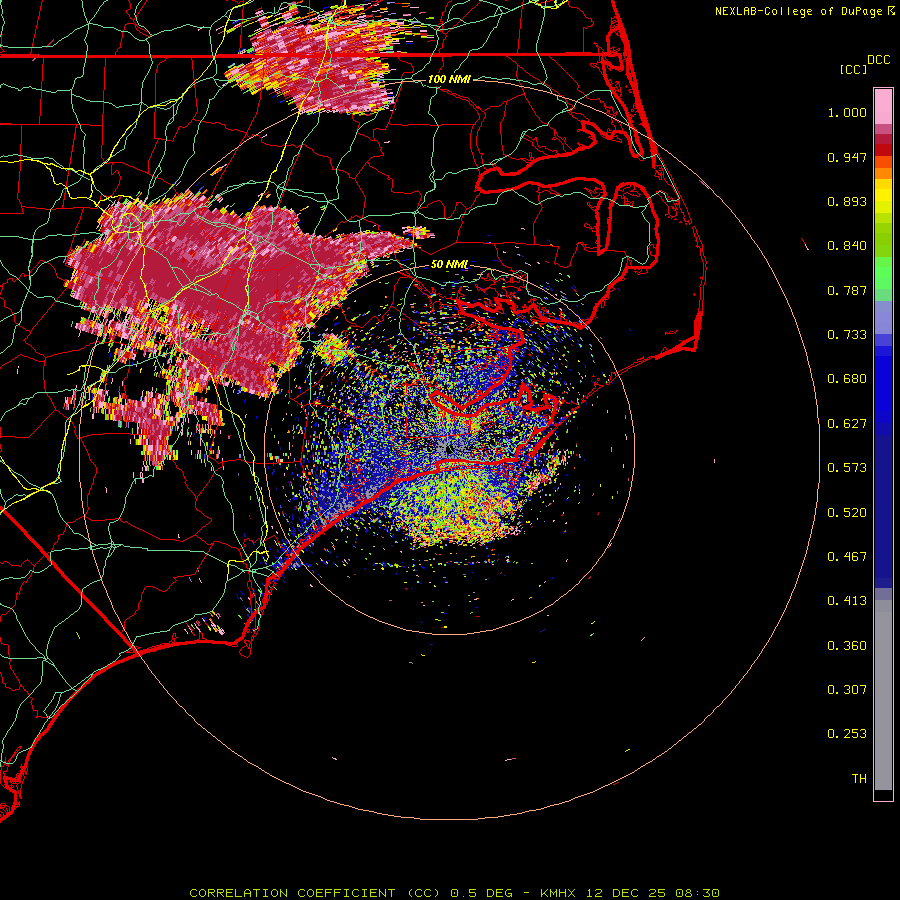The height and width of the screenshot is (900, 900).
Task: Click the 0.307 scale value
Action: pos(847,690)
